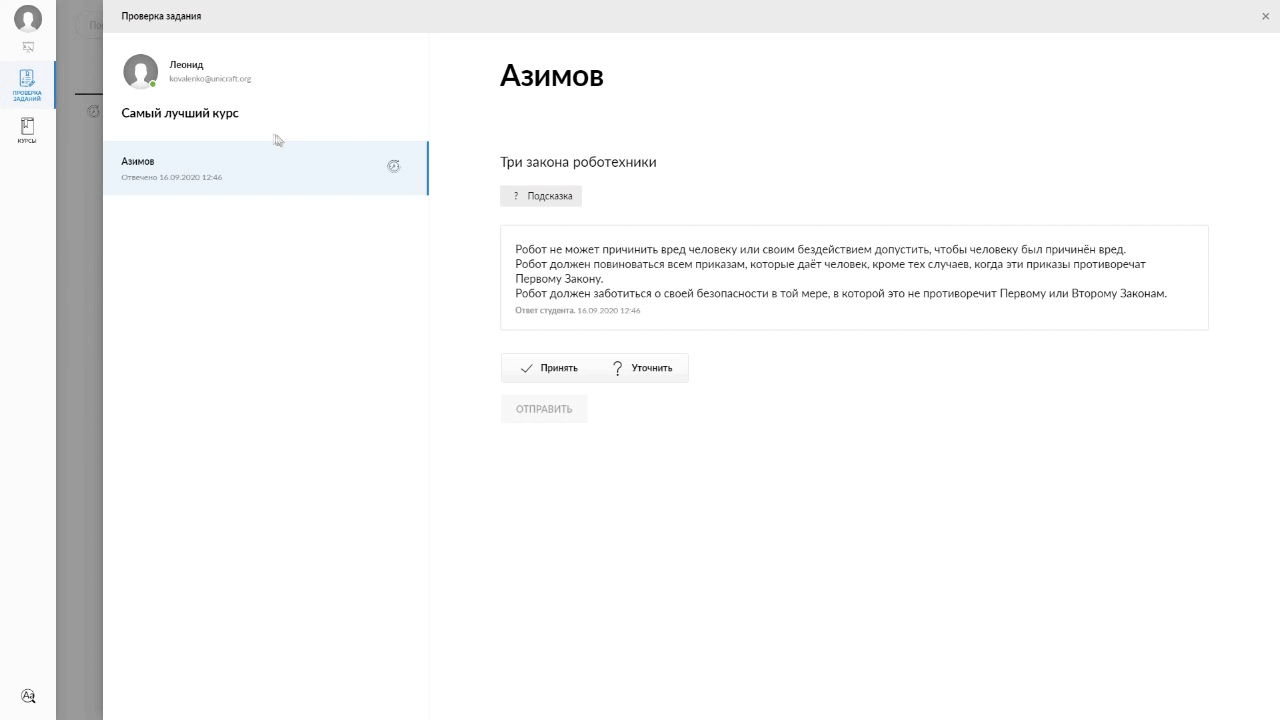
Task: Click the pending clock icon on Азимов row
Action: click(x=394, y=166)
